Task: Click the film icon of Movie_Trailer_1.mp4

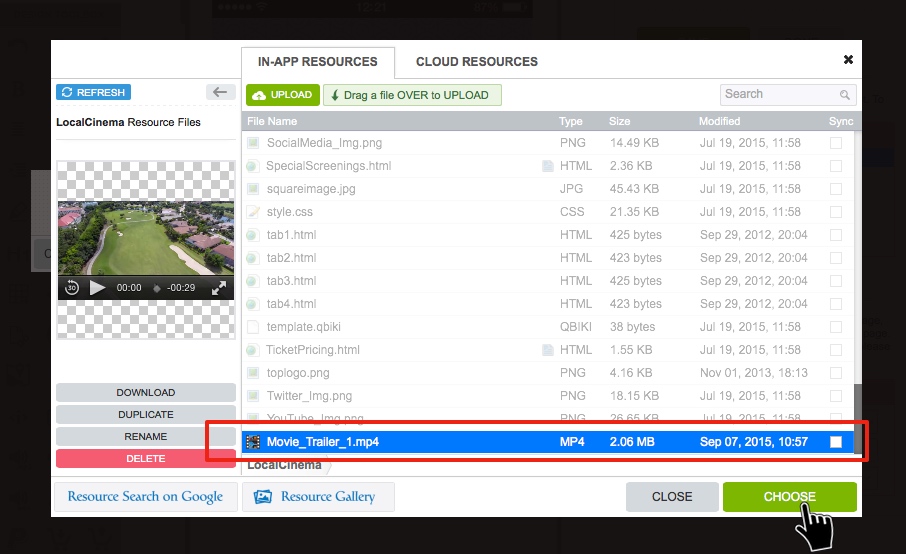Action: point(253,442)
